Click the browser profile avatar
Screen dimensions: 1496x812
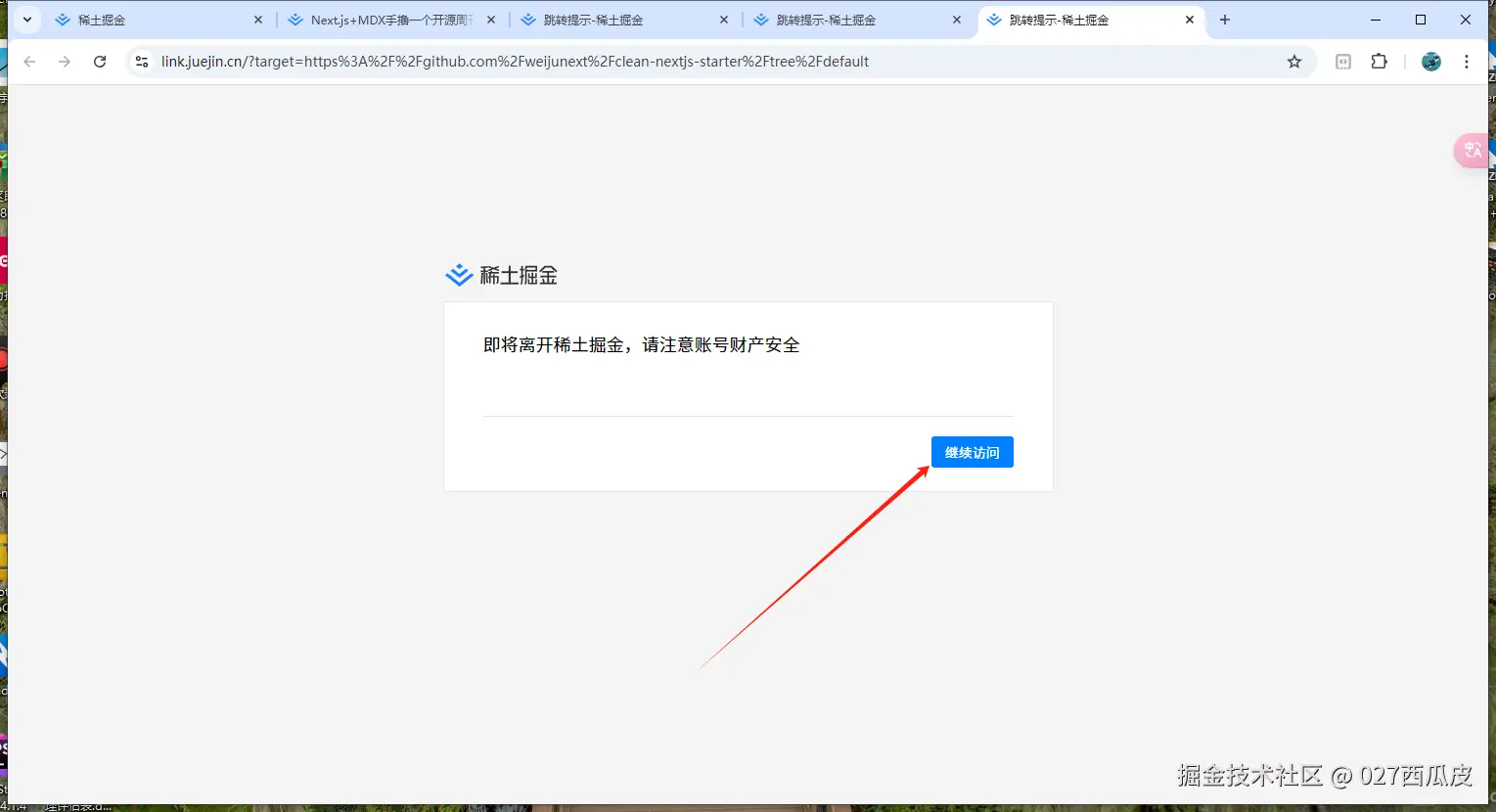(x=1429, y=61)
